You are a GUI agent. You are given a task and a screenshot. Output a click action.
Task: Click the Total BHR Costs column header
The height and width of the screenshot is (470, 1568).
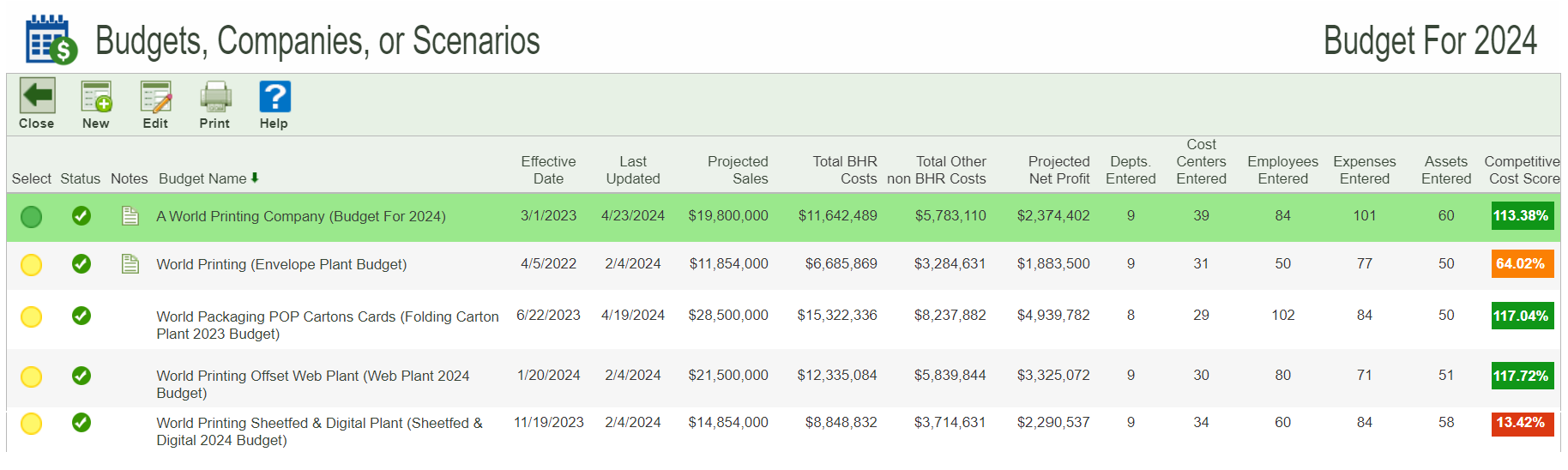[x=845, y=170]
